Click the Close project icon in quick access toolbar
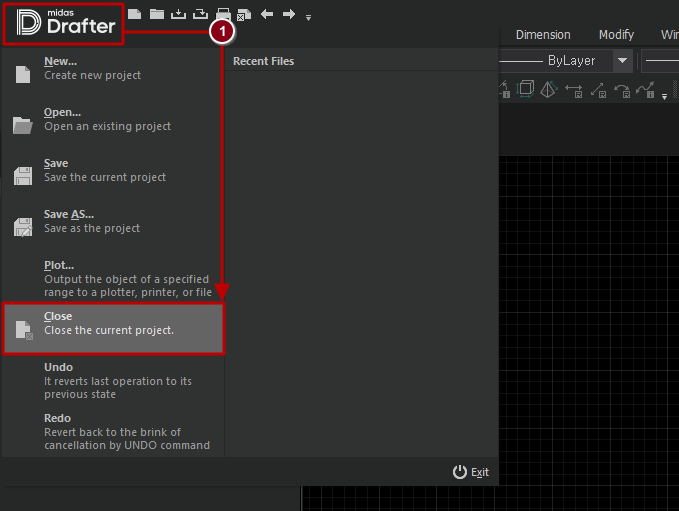Image resolution: width=679 pixels, height=511 pixels. pyautogui.click(x=244, y=15)
